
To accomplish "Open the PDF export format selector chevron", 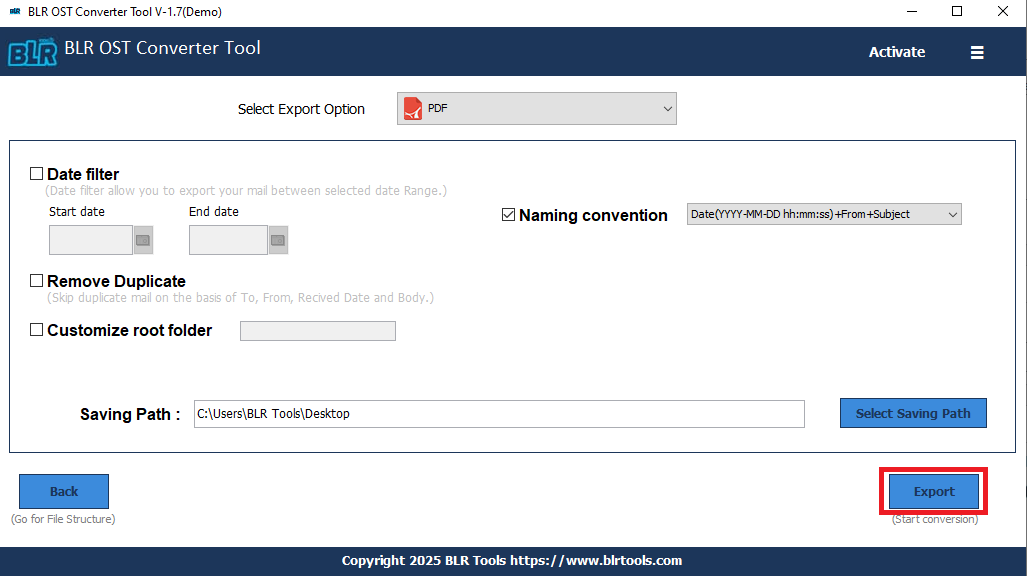I will pos(668,108).
